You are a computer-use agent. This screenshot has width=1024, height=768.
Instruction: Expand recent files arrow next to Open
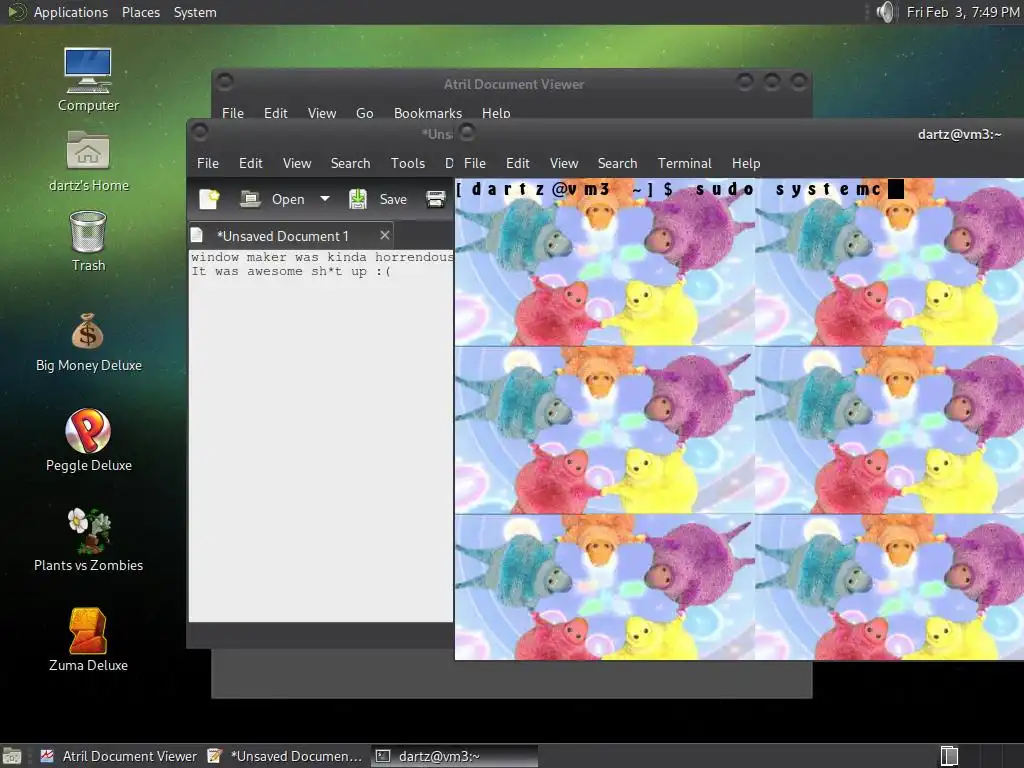(x=325, y=199)
